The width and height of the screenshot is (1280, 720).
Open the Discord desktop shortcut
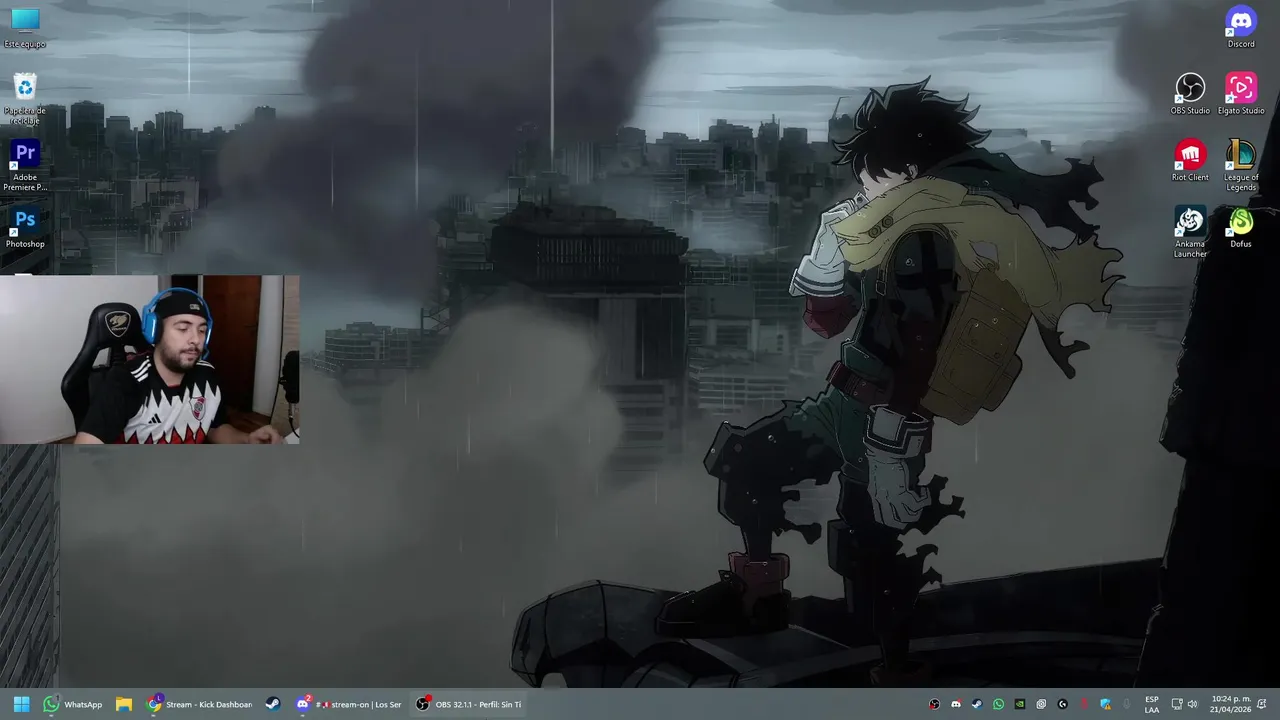(x=1241, y=26)
